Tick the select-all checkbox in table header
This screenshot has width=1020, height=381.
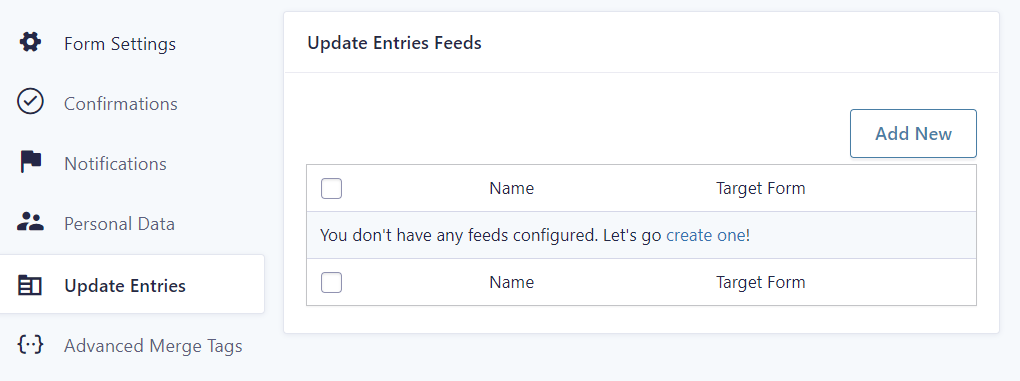(x=331, y=189)
